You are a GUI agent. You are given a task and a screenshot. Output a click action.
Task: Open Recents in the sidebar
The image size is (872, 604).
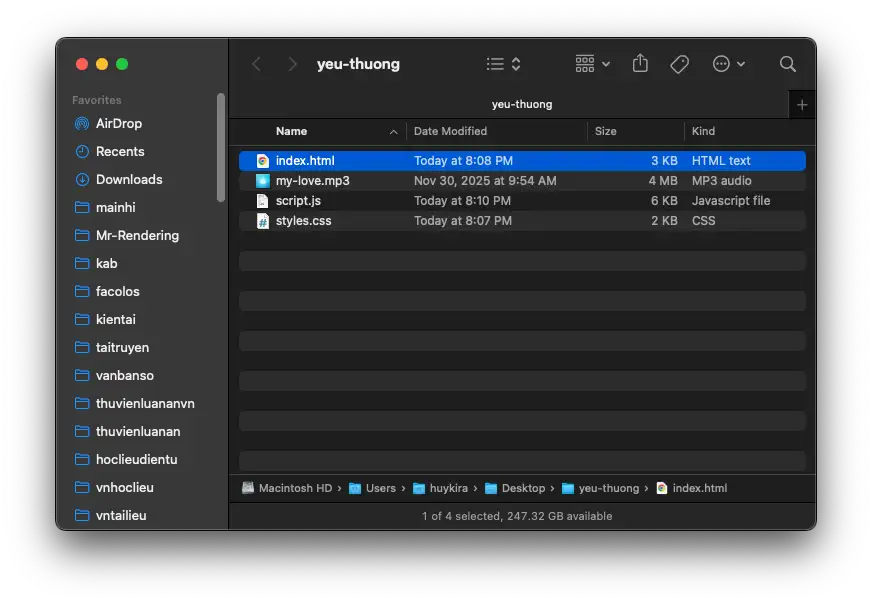tap(119, 152)
